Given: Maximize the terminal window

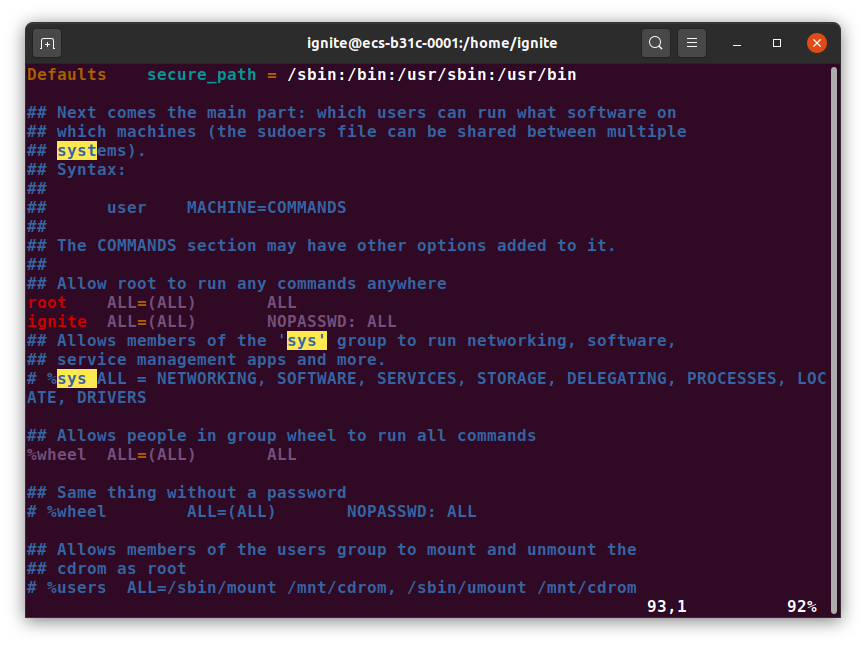Looking at the screenshot, I should click(x=777, y=43).
